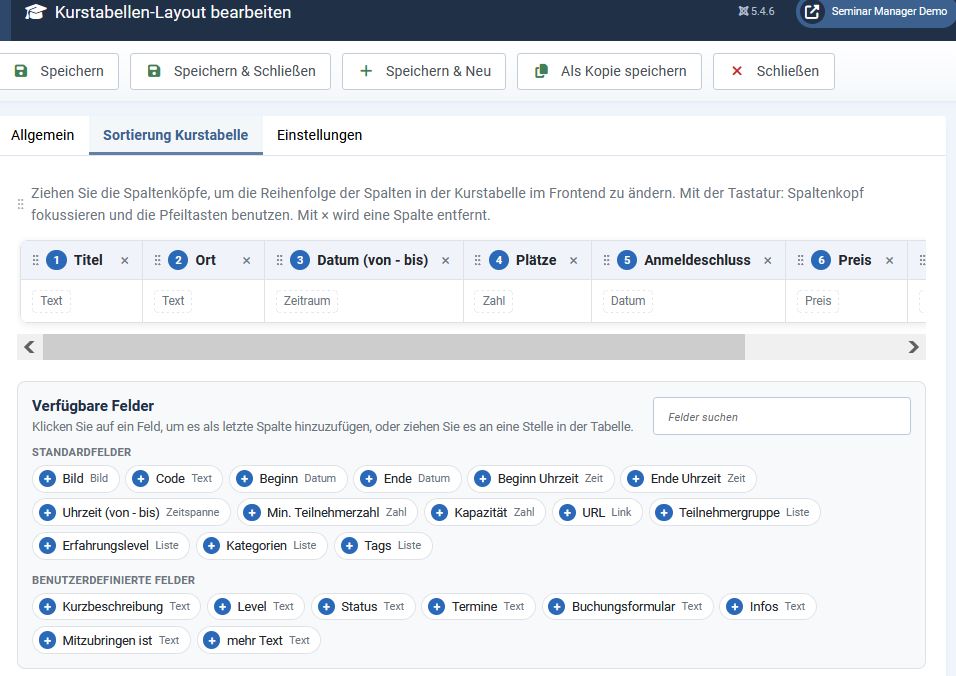Viewport: 956px width, 676px height.
Task: Click the drag handle of the Titel column
Action: (35, 260)
